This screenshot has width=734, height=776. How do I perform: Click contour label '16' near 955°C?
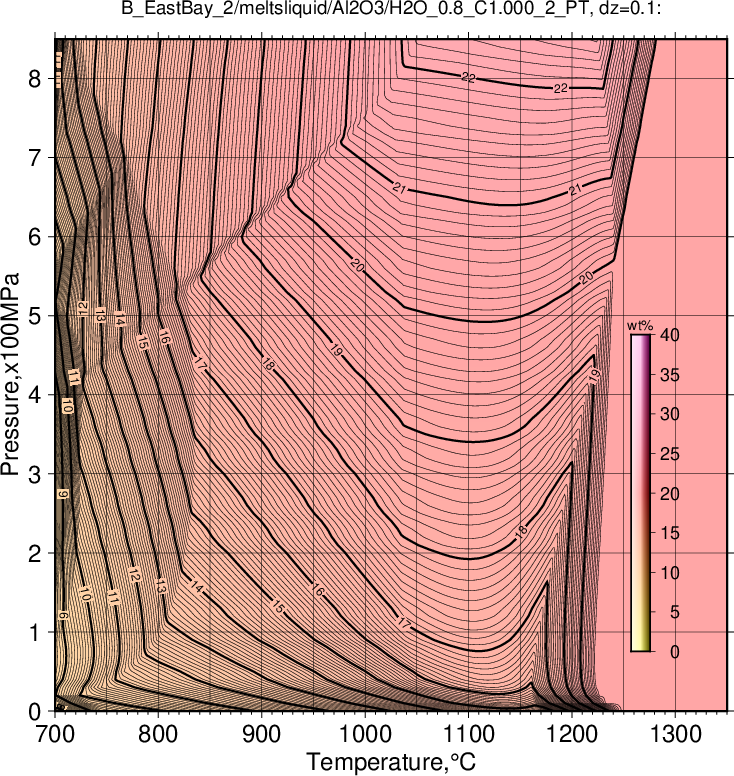(x=318, y=590)
